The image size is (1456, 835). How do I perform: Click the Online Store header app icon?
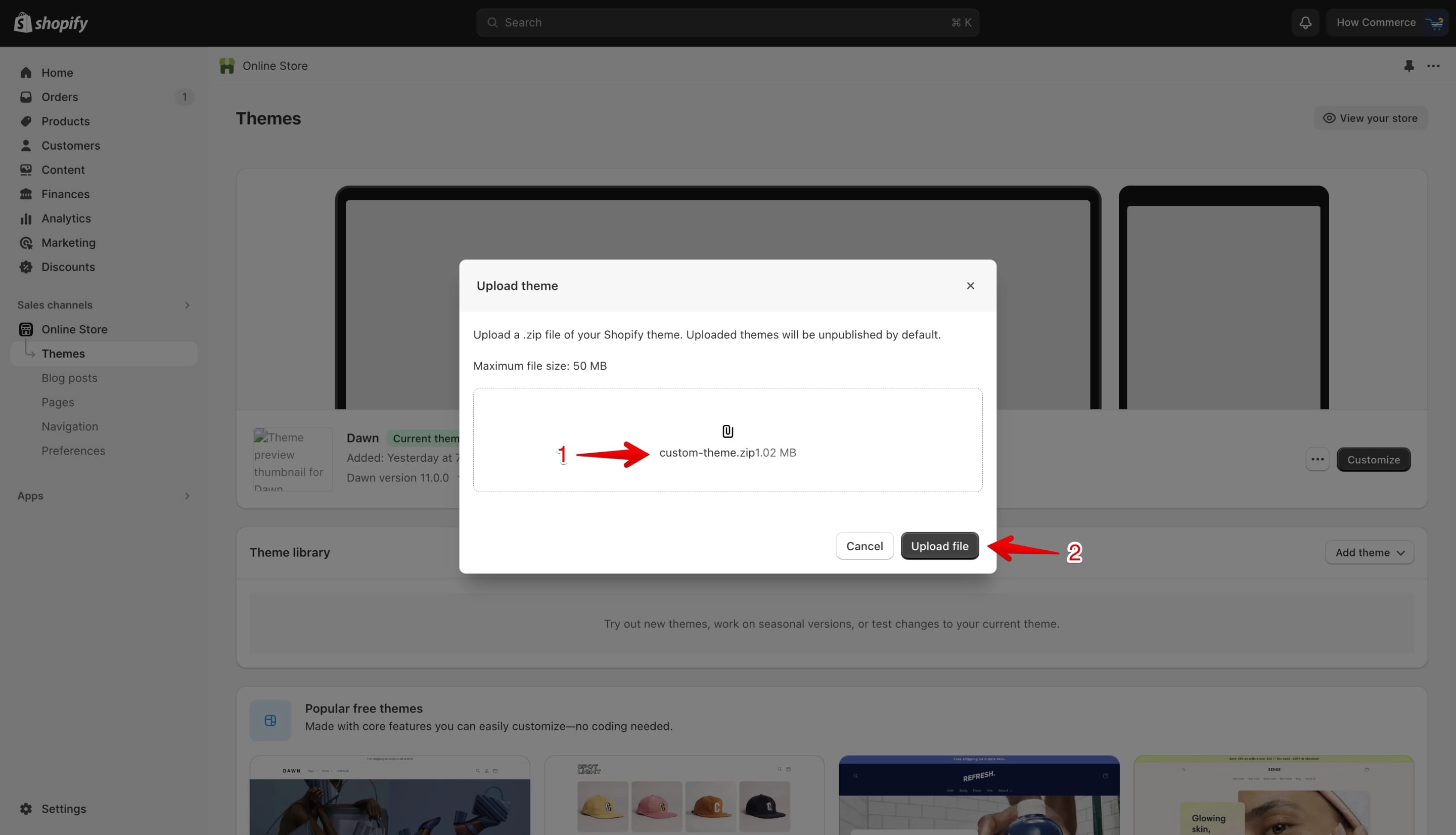click(227, 66)
